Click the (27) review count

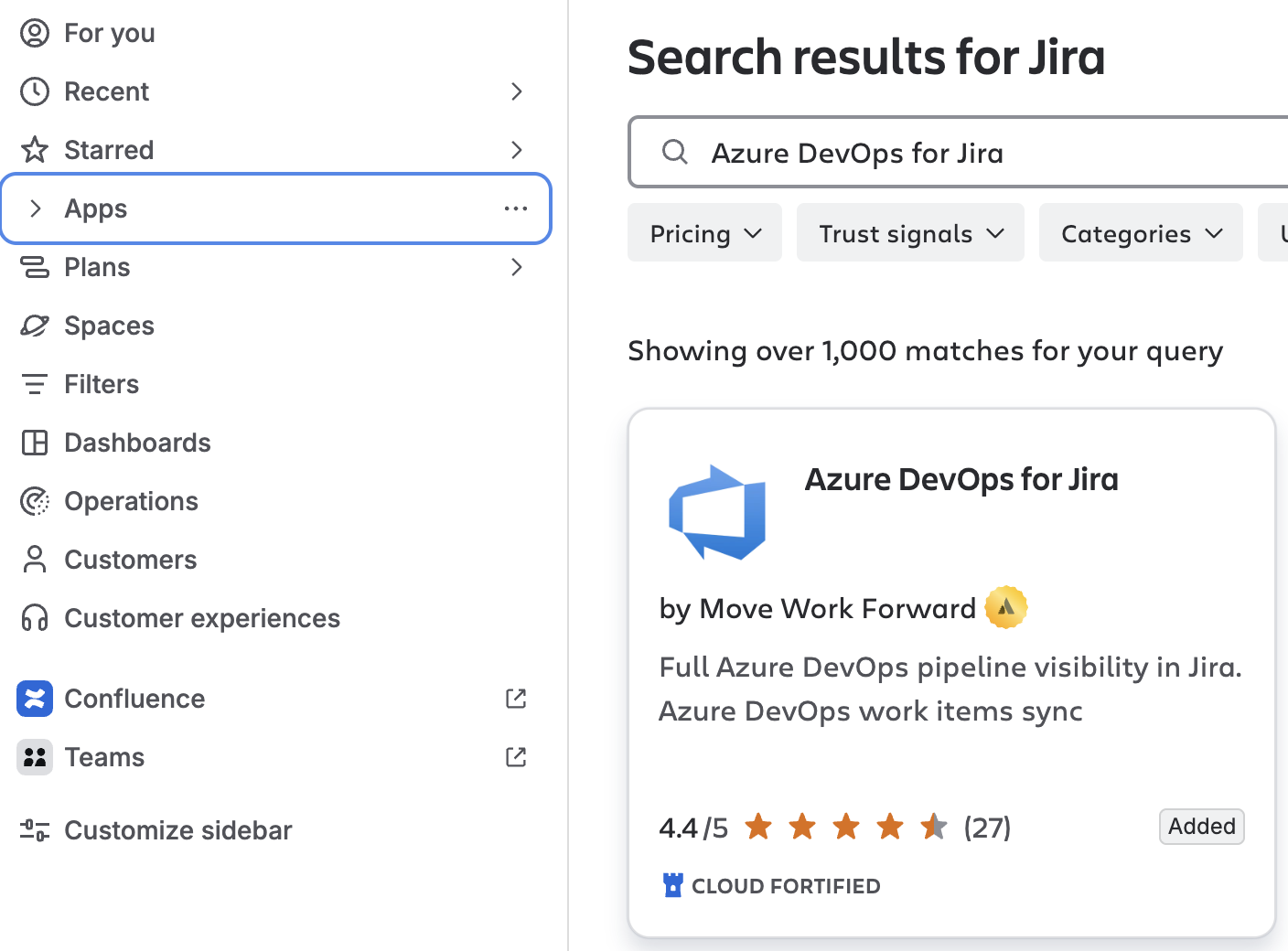[x=987, y=828]
